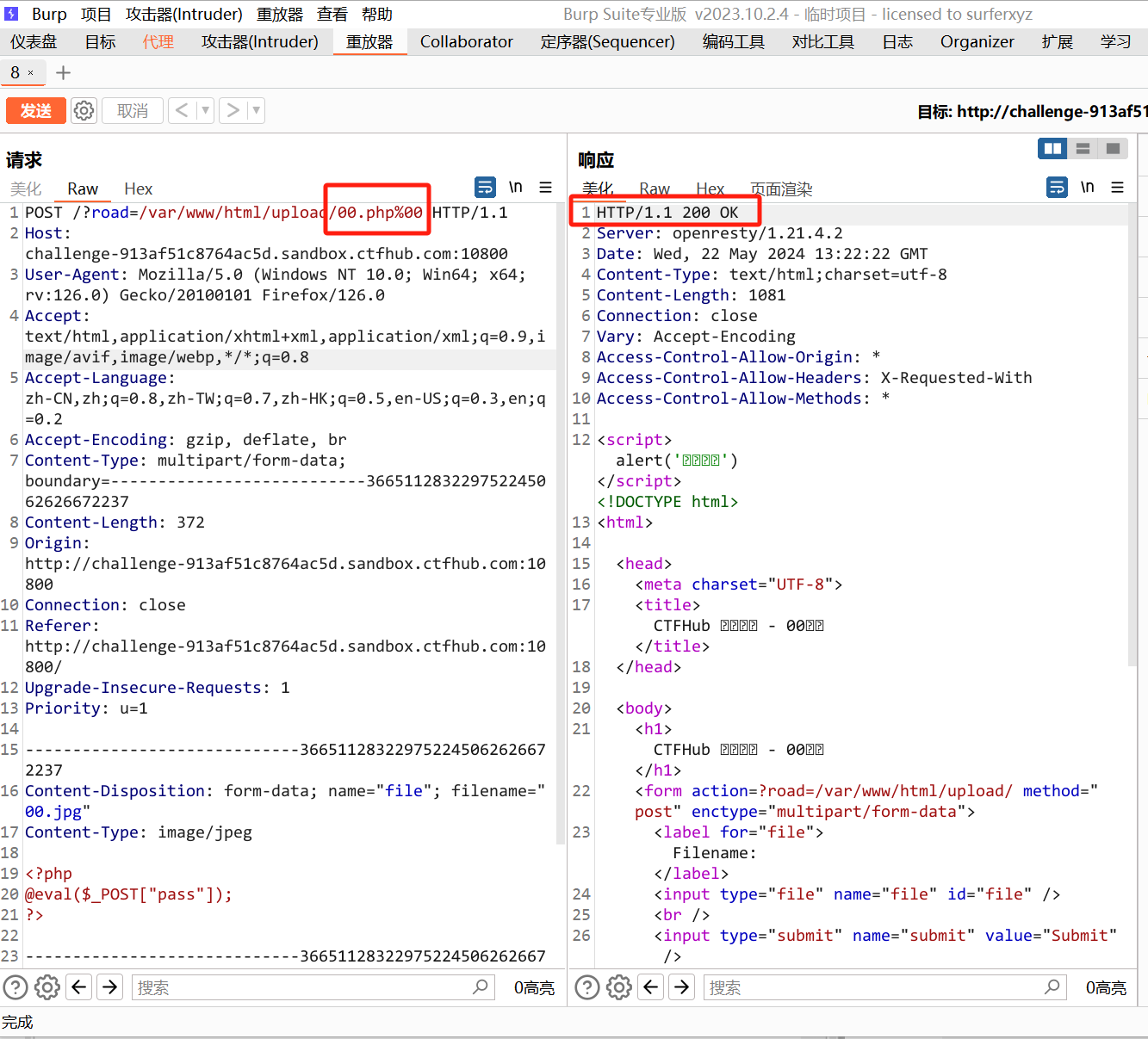Go to next match in response search
This screenshot has width=1148, height=1039.
682,987
